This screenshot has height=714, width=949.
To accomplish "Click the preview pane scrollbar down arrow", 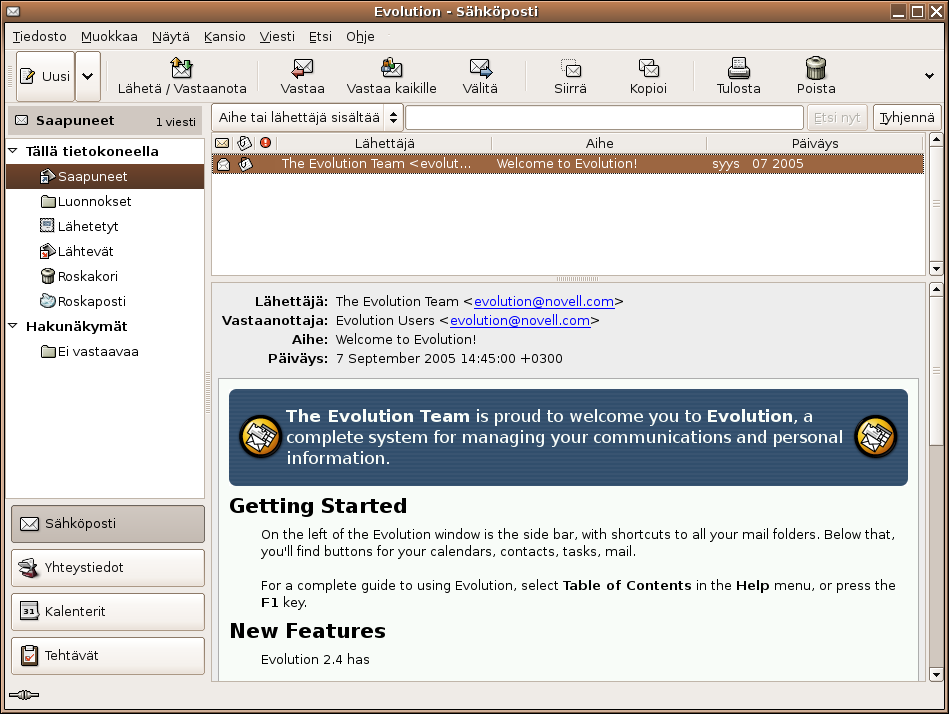I will (x=936, y=674).
